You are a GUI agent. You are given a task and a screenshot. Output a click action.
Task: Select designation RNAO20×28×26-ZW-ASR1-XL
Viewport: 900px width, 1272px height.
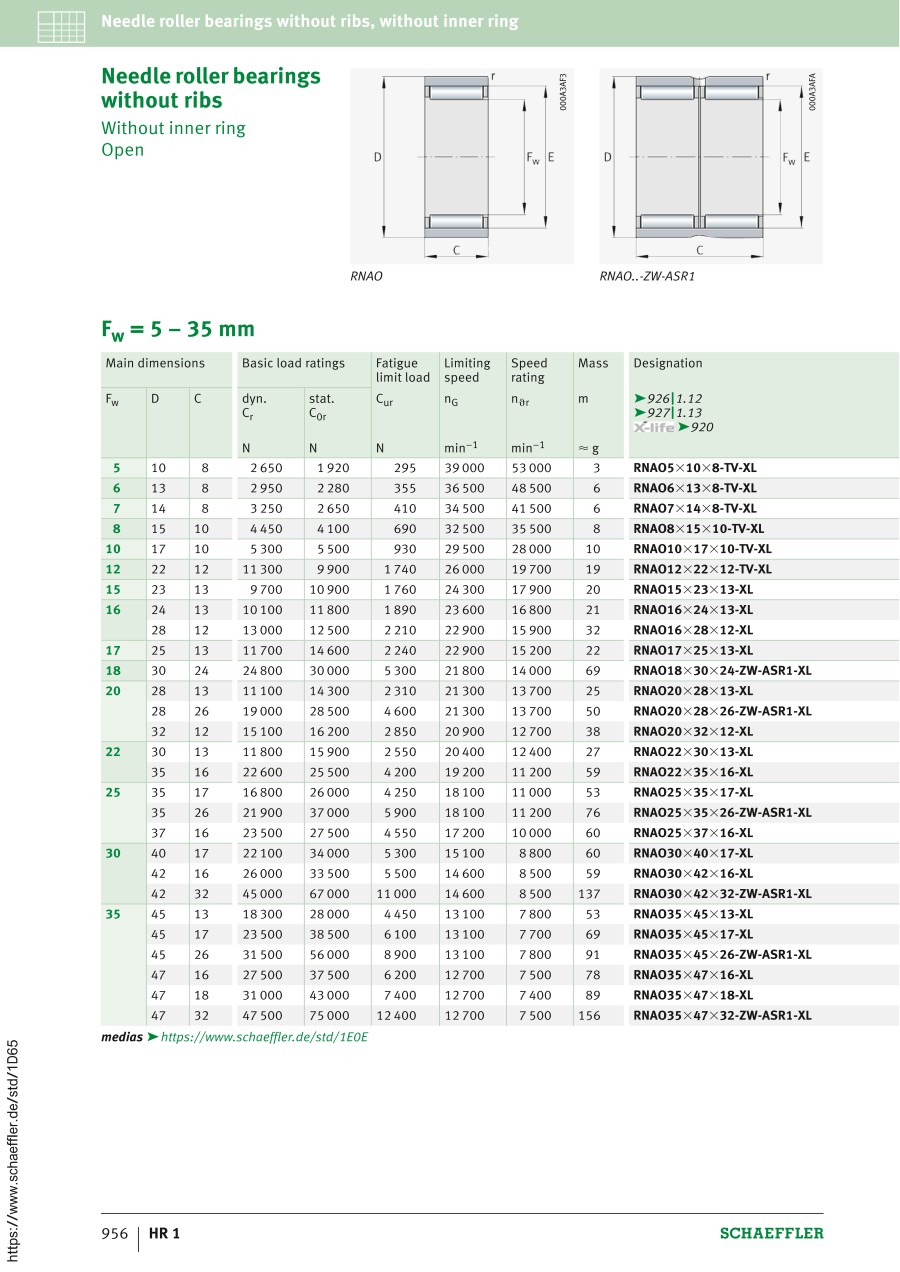point(722,711)
